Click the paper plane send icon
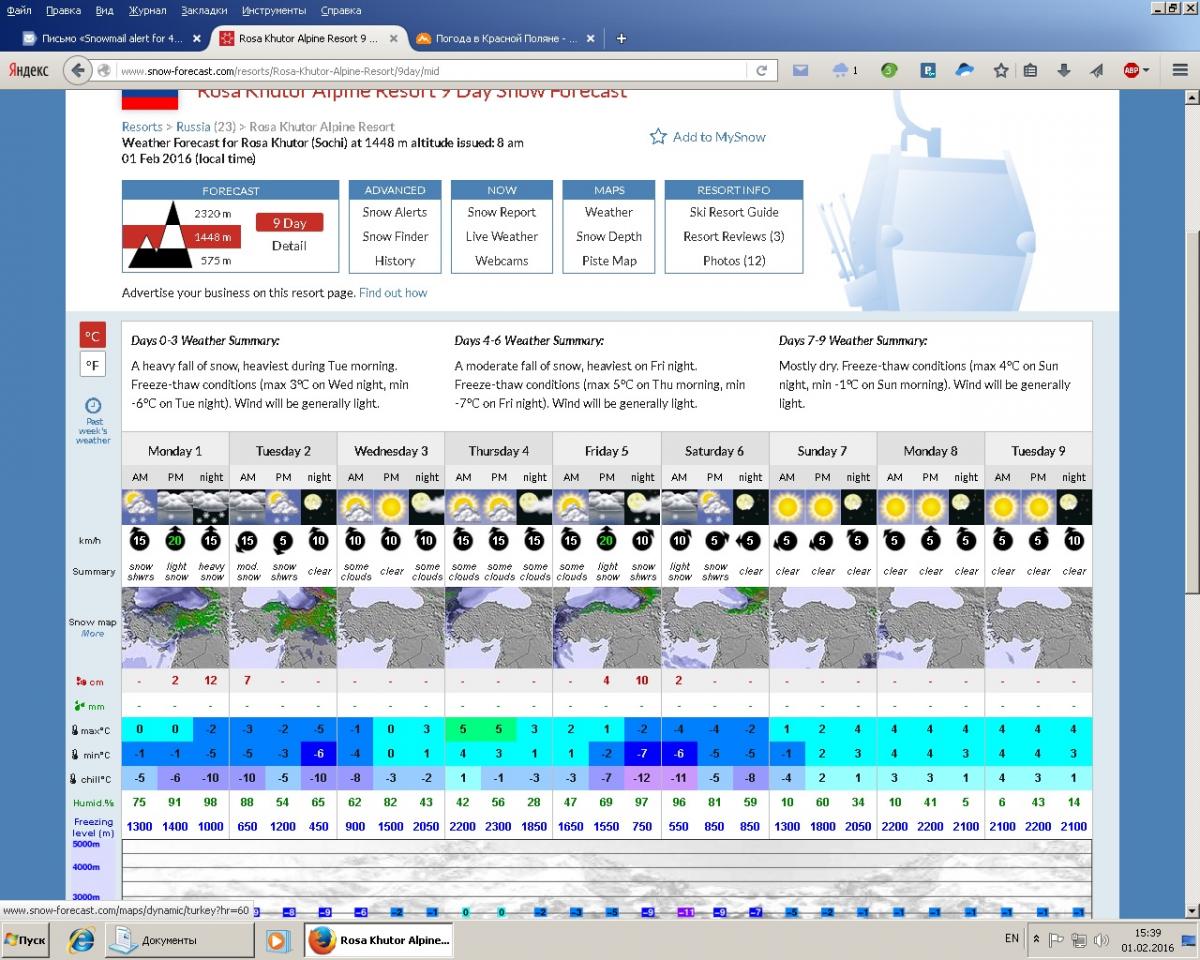The height and width of the screenshot is (960, 1200). 1097,71
